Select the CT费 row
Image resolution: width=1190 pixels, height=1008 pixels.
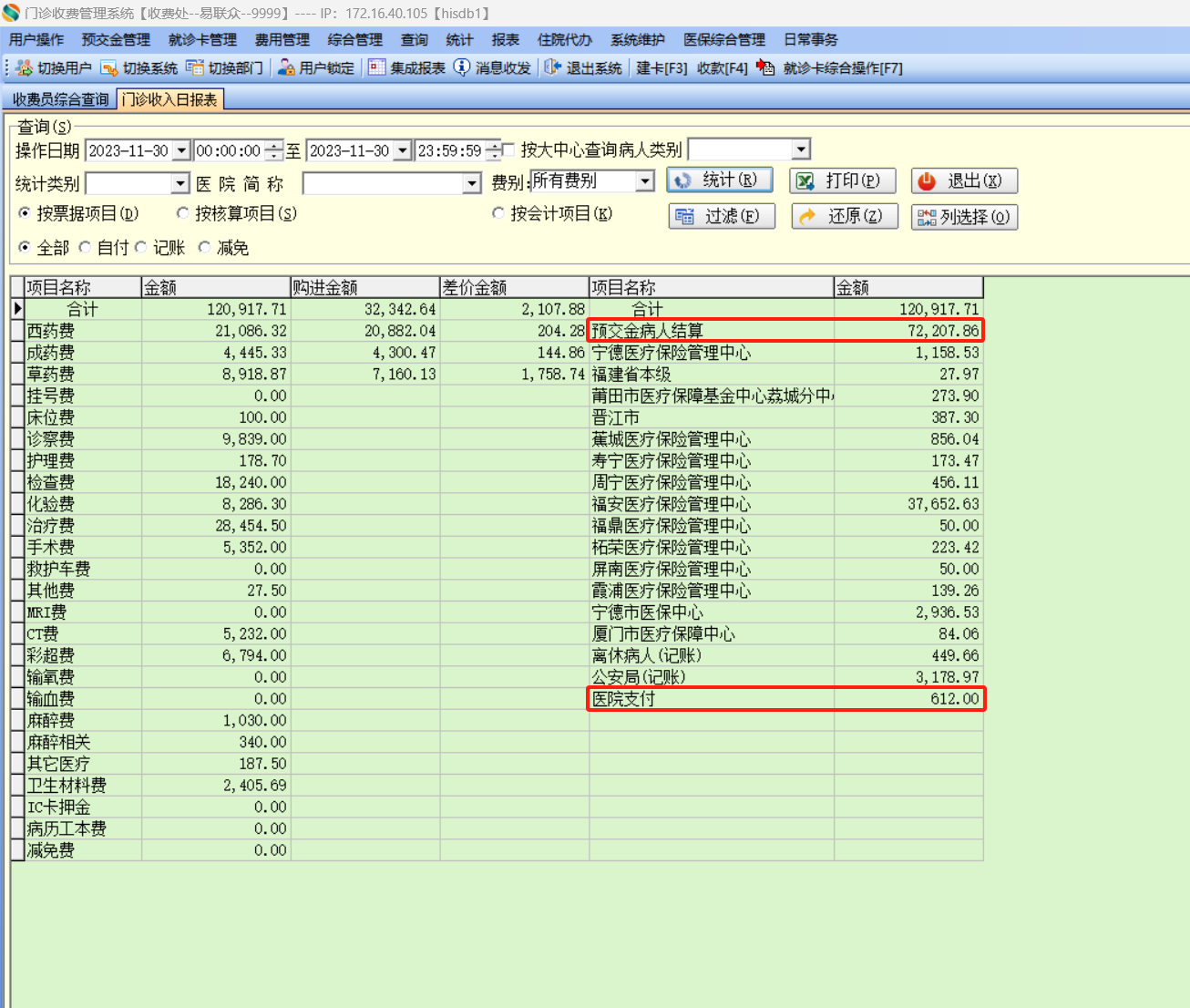click(300, 634)
